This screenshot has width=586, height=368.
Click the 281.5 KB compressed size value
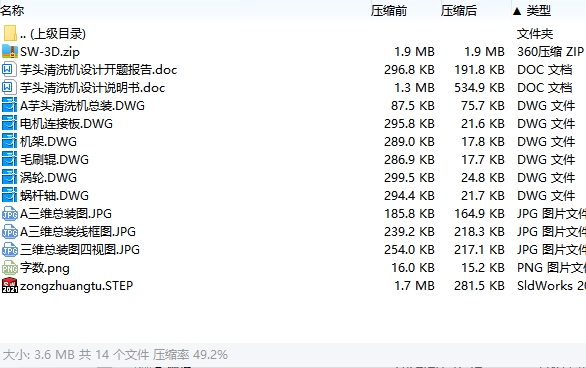[479, 285]
